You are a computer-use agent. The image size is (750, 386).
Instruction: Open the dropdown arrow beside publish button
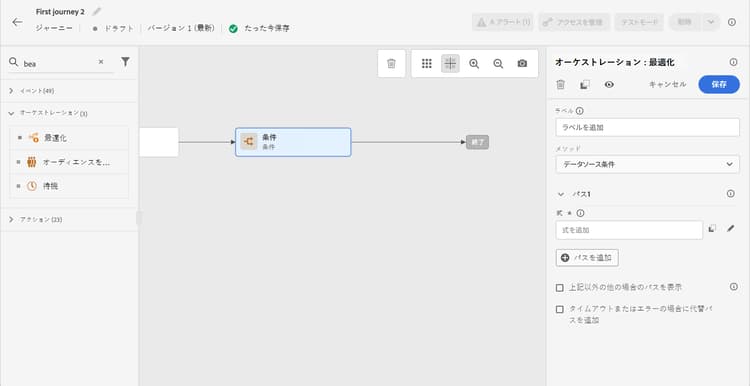(x=711, y=22)
